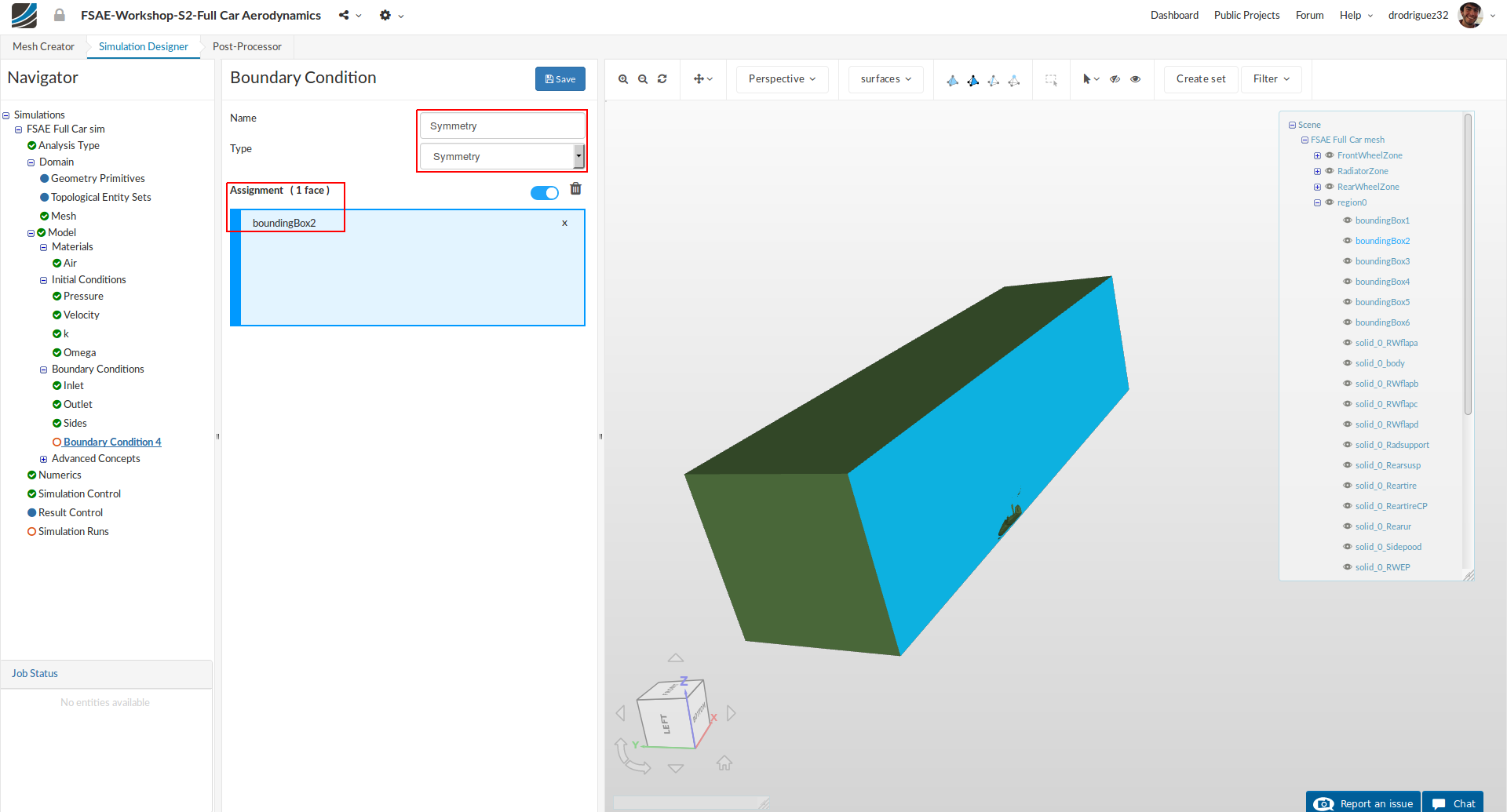Click the roll-rotate curved arrows icon
Viewport: 1507px width, 812px height.
[631, 756]
